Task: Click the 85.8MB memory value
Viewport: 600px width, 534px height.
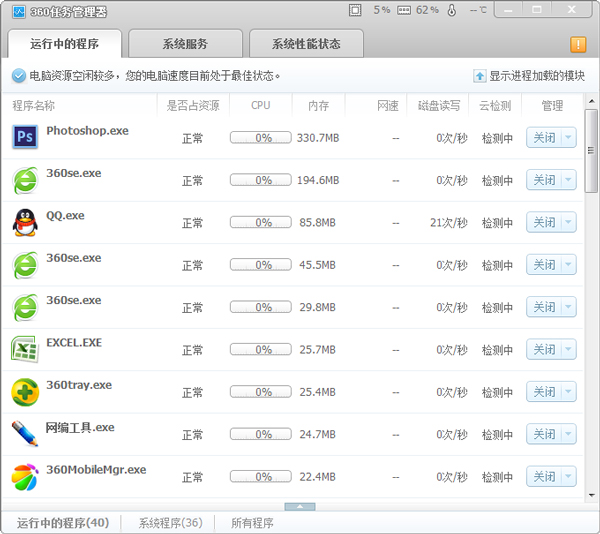Action: pyautogui.click(x=317, y=223)
